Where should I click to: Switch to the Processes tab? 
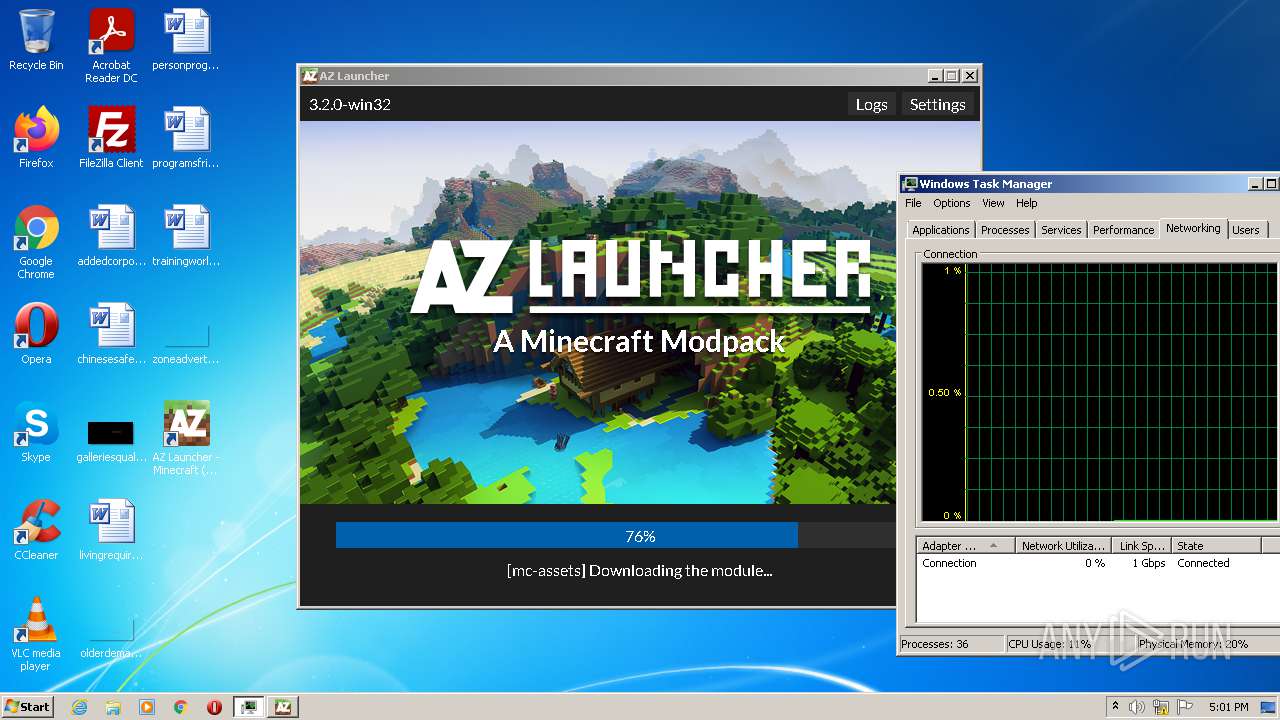(1005, 230)
